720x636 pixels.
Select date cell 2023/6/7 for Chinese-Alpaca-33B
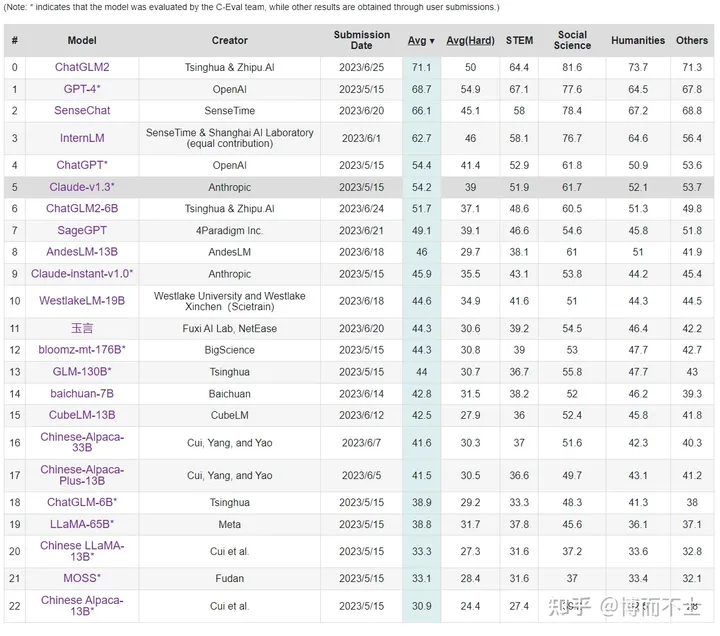click(x=361, y=443)
